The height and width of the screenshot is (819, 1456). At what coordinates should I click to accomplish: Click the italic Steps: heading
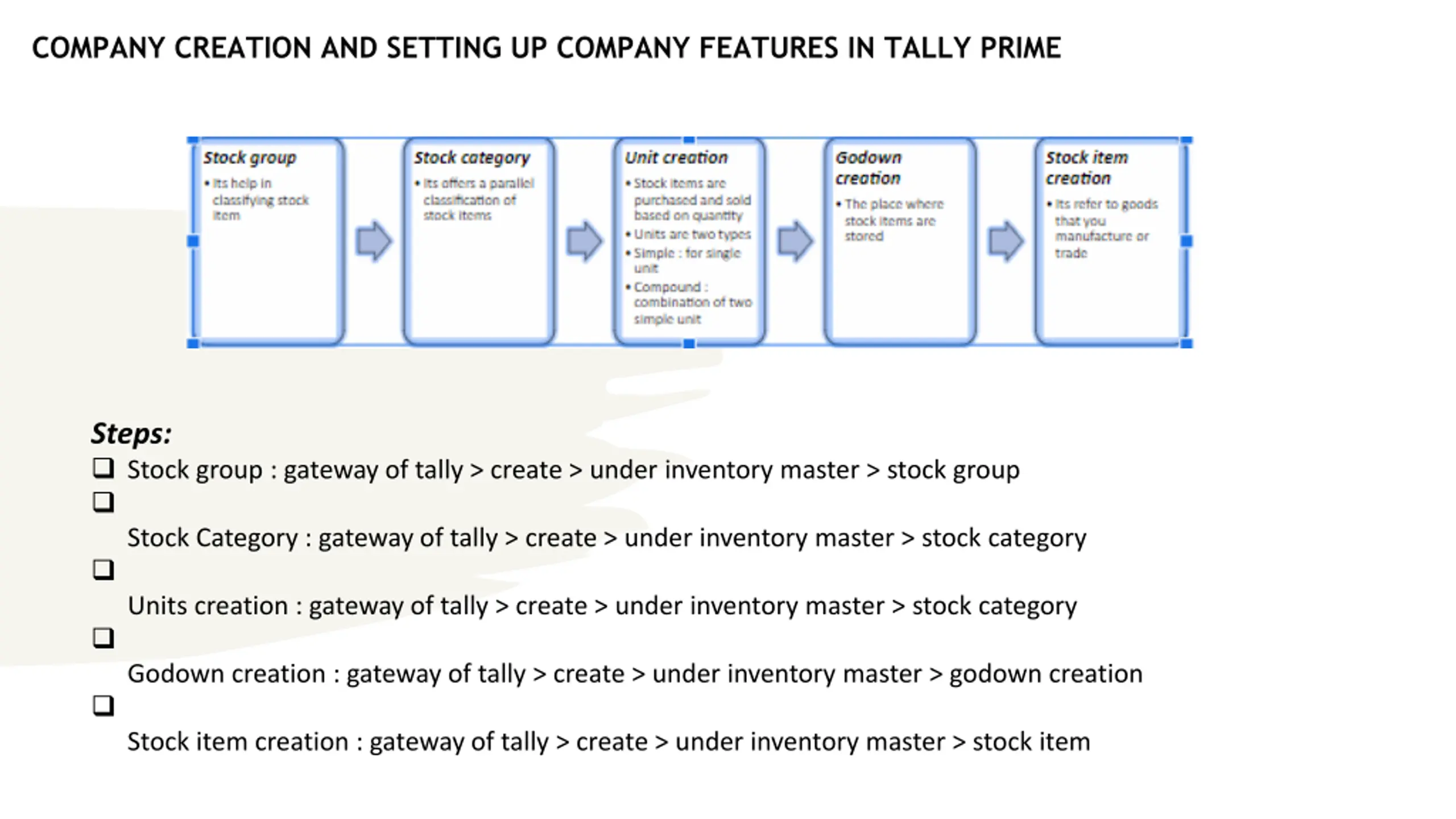(131, 433)
